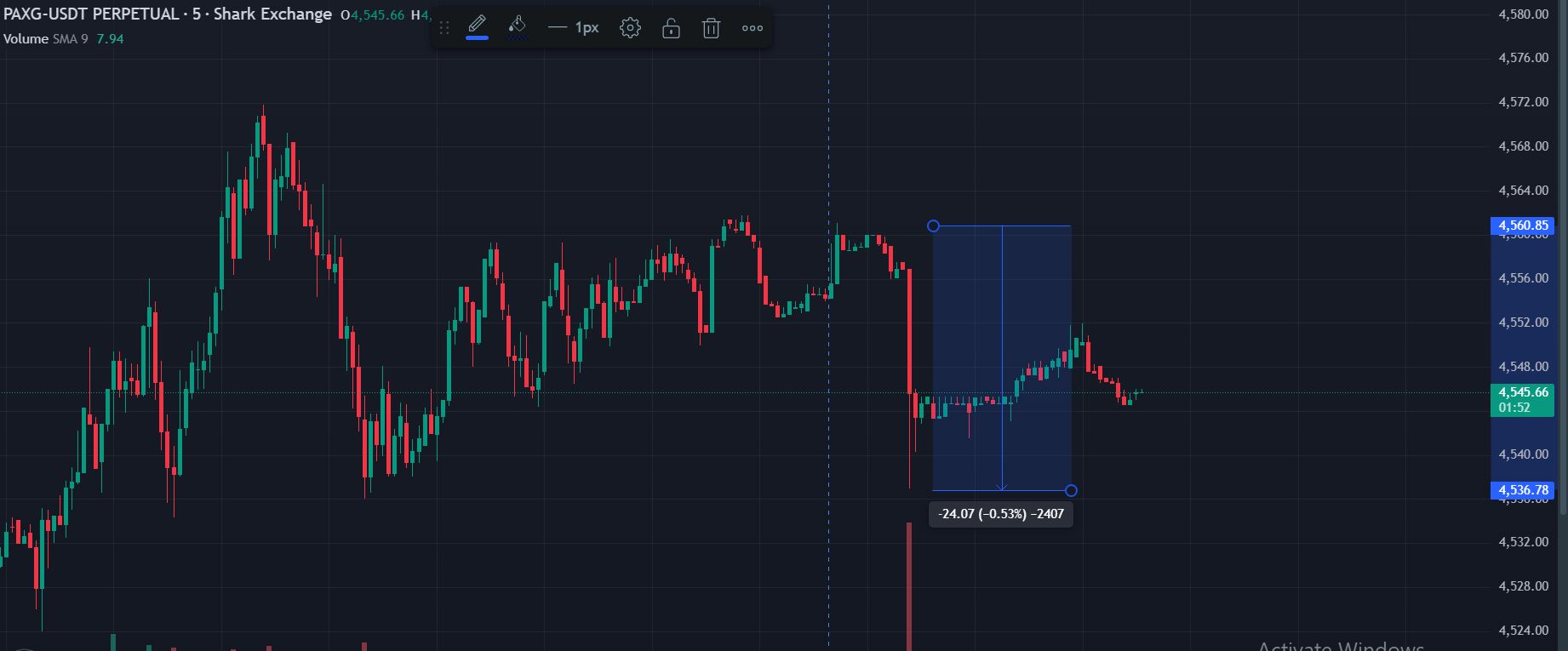Toggle the lock on the drawing
This screenshot has width=1568, height=651.
tap(671, 28)
